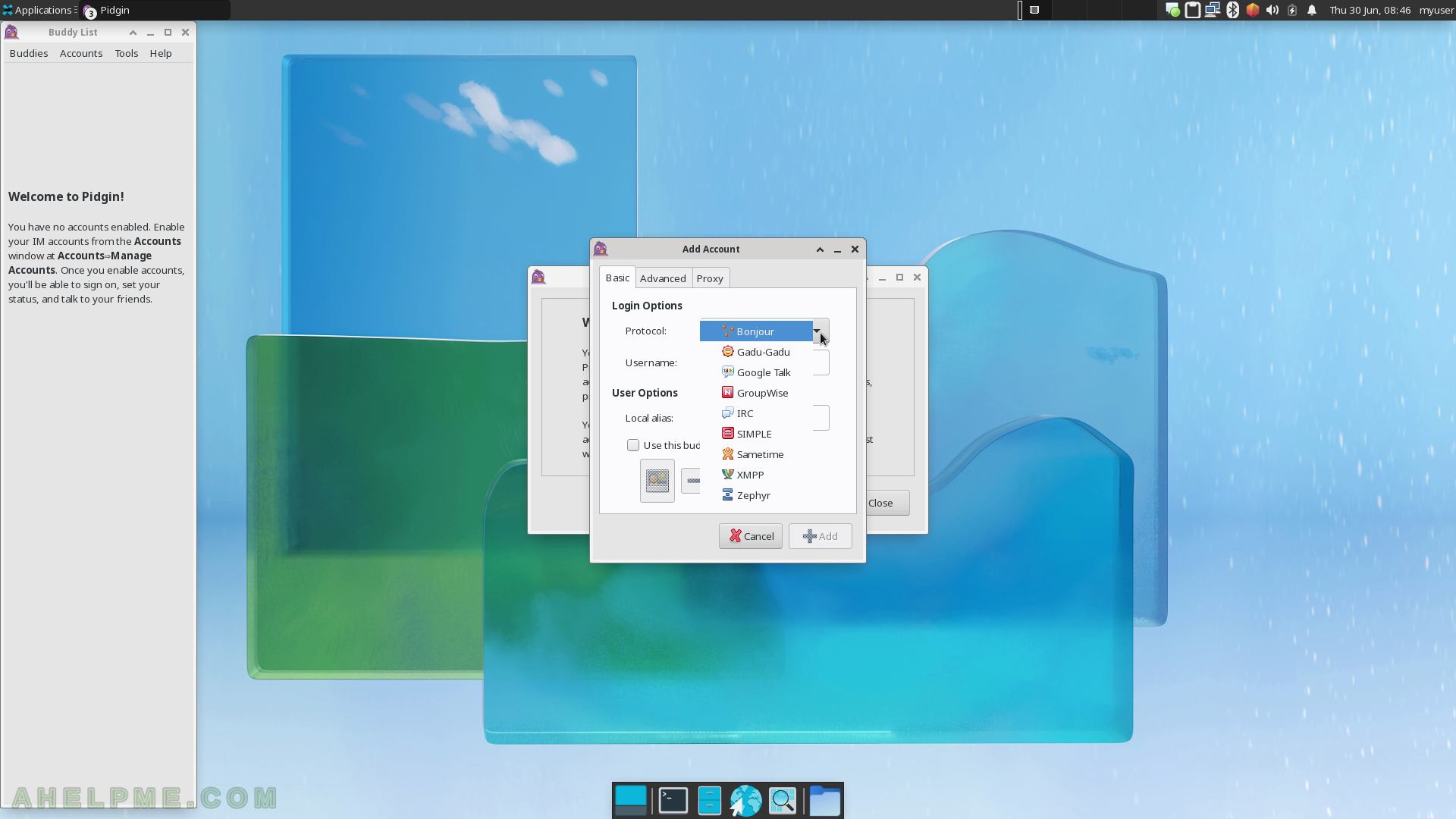Click the Bluetooth tray icon
Image resolution: width=1456 pixels, height=819 pixels.
1232,10
